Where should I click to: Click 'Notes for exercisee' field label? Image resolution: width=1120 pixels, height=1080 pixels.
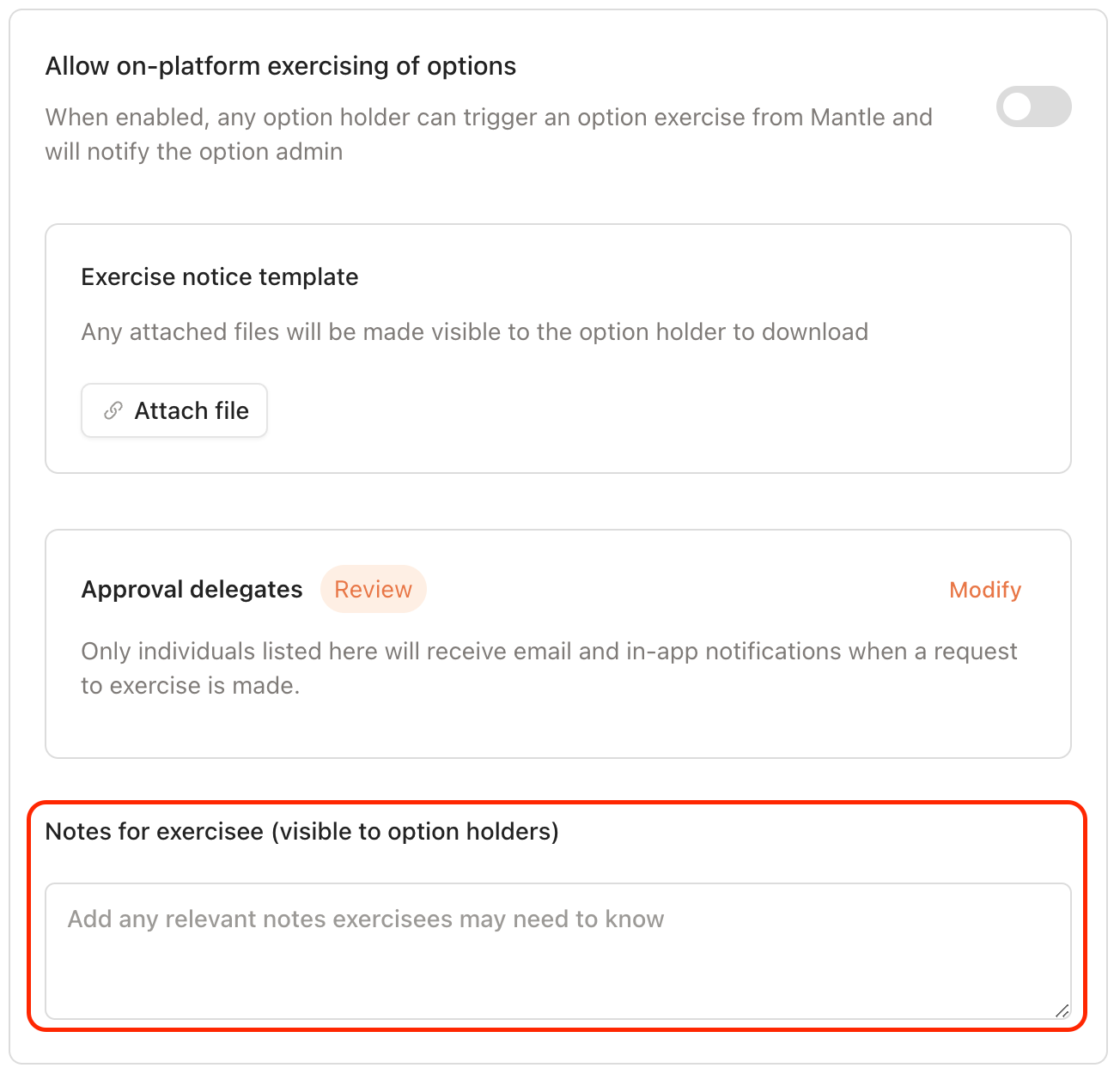tap(155, 831)
